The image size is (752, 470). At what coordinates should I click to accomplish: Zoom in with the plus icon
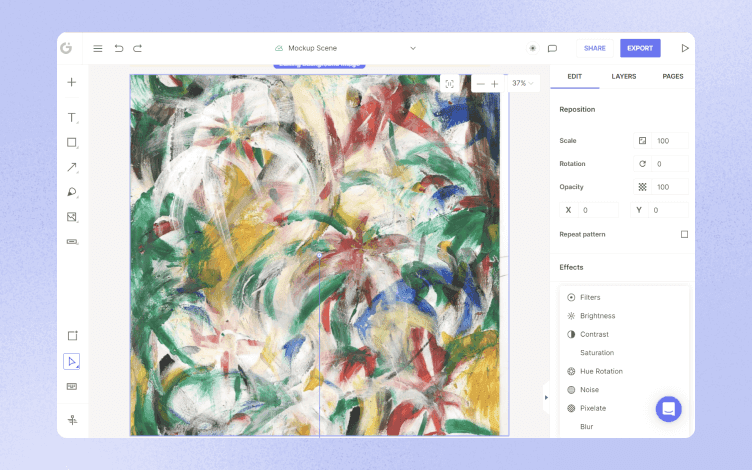coord(494,84)
